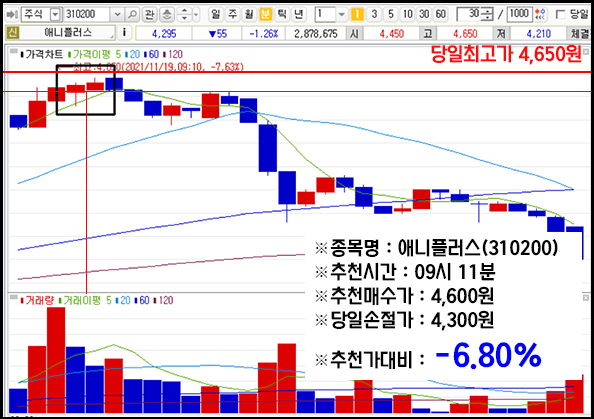
Task: Click the price 120 moving average legend
Action: coord(173,54)
